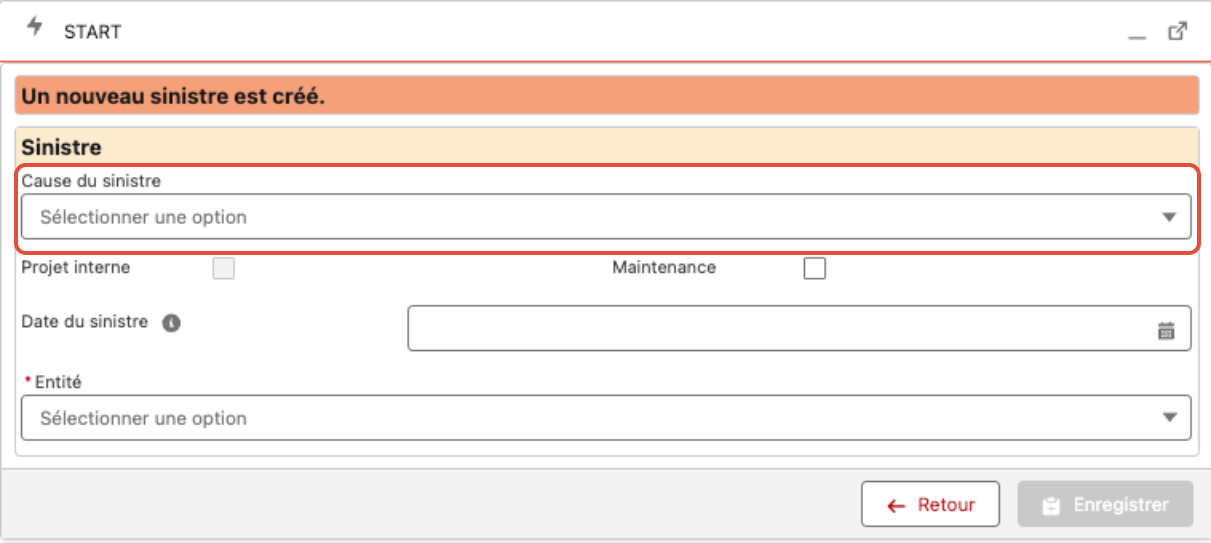The image size is (1211, 543).
Task: Click the clipboard icon on Enregistrer
Action: click(1051, 506)
